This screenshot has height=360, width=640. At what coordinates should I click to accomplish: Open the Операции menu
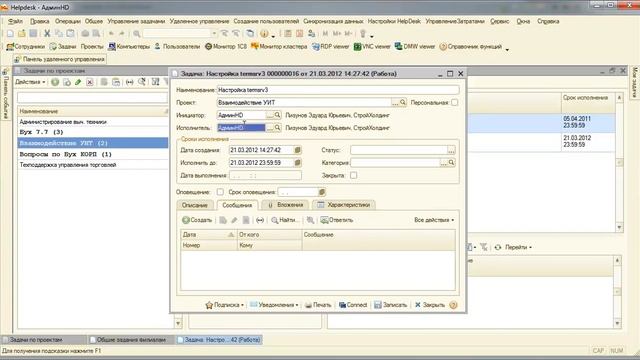pos(67,21)
